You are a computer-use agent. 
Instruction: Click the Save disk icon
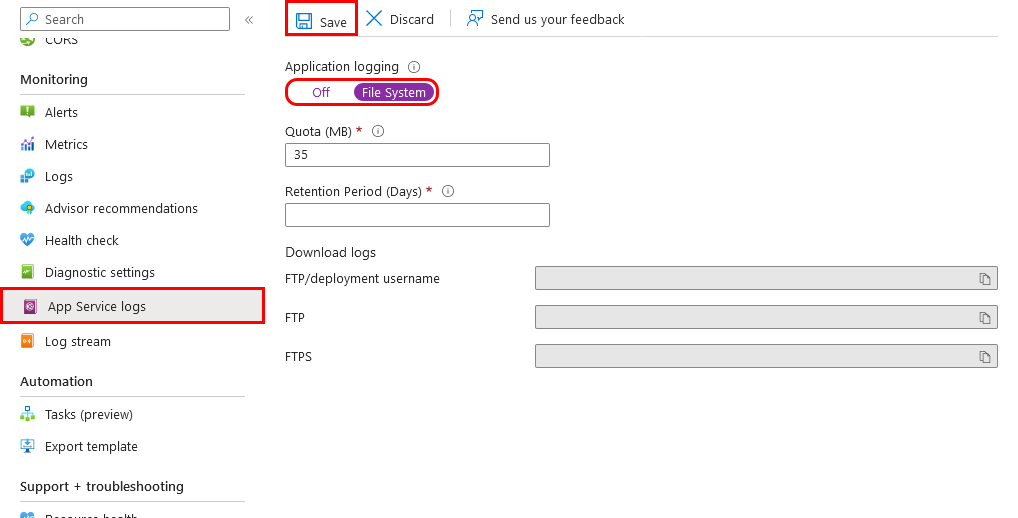(x=304, y=21)
